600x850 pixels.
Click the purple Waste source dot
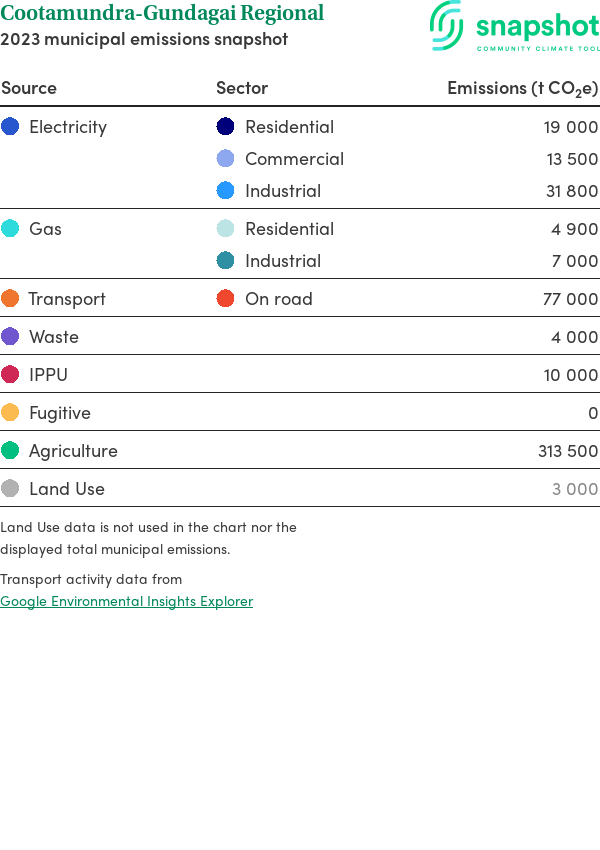10,337
